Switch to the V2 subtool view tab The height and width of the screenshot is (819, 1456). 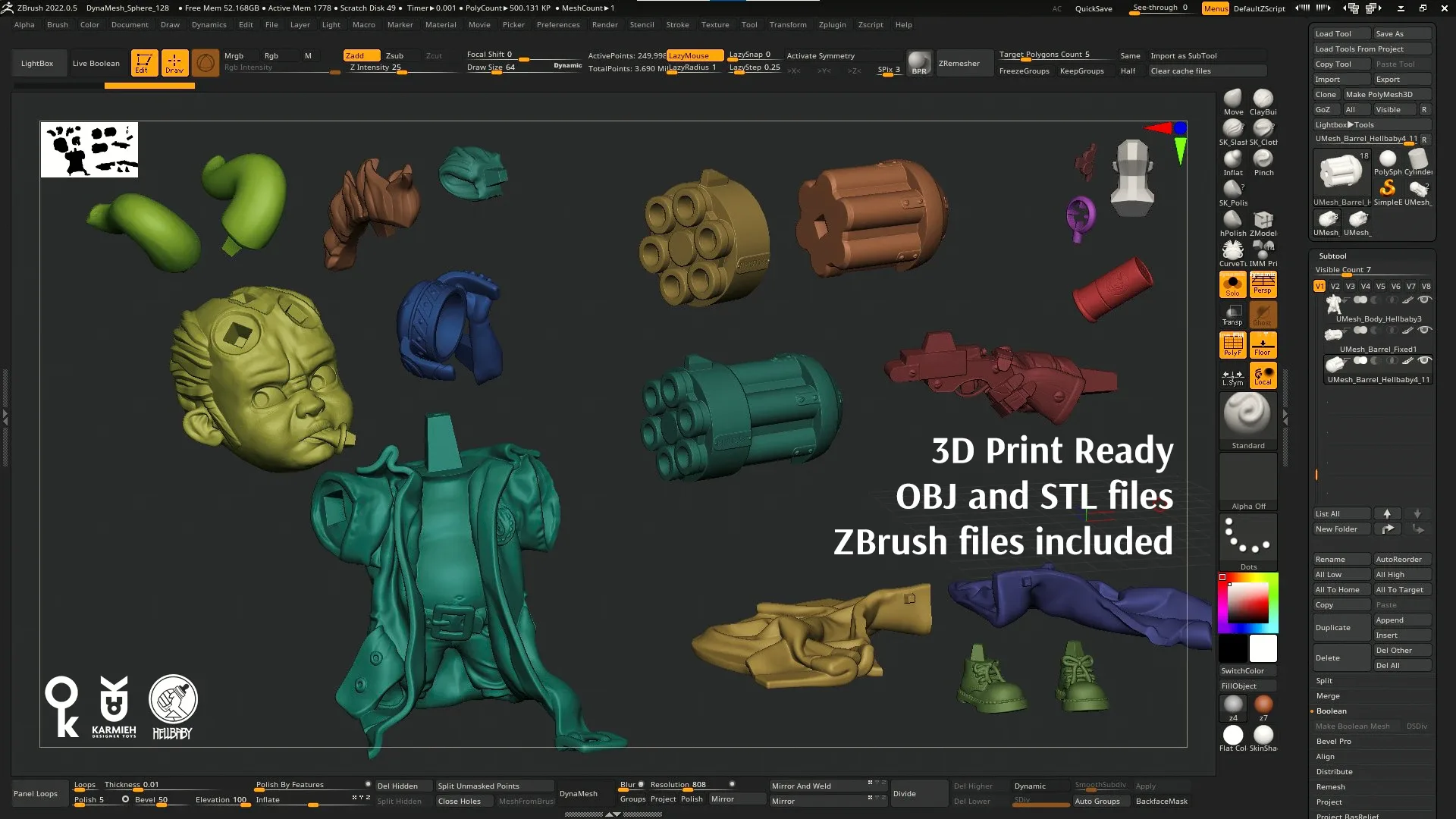pos(1334,286)
